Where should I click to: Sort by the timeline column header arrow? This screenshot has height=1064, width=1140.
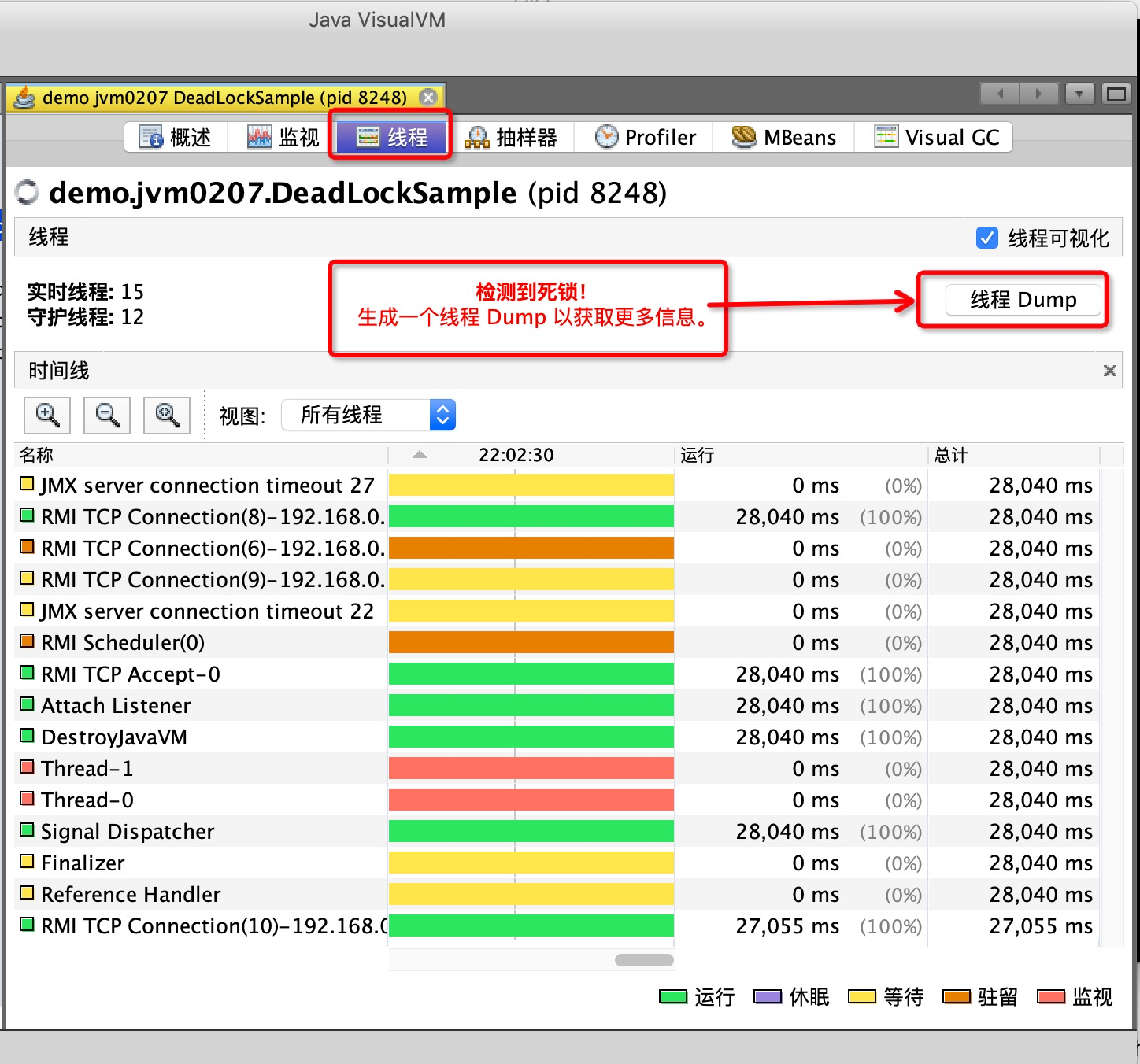[x=420, y=455]
